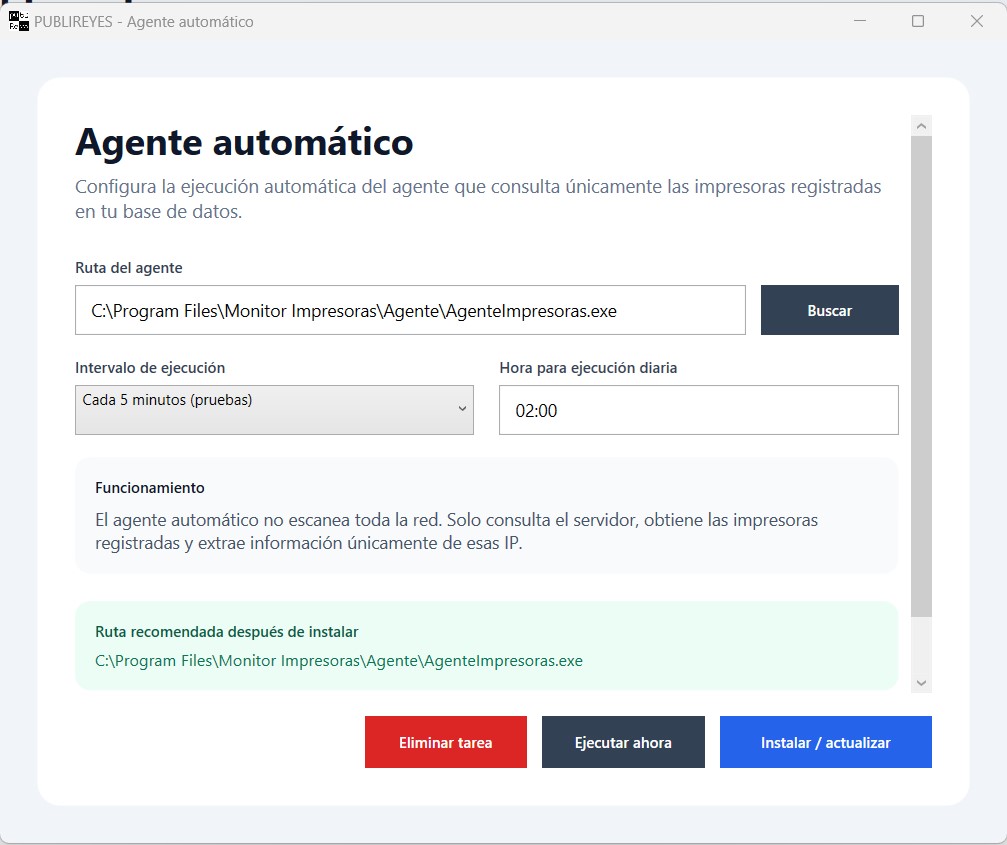Click the Intervalo de ejecución label
1007x845 pixels.
coord(150,368)
